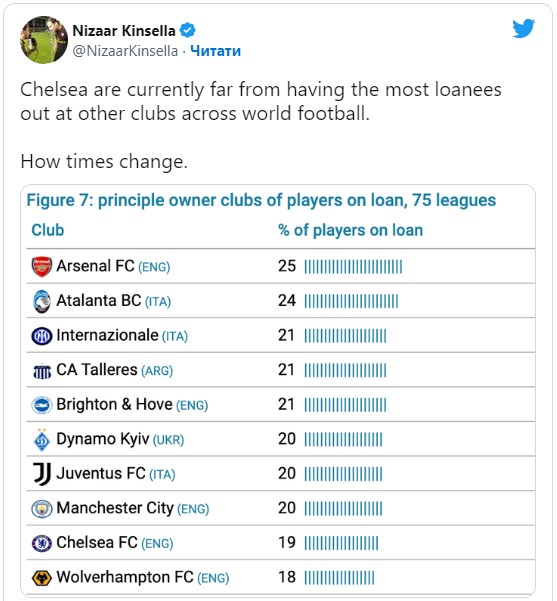Click the CA Talleres crest
The image size is (557, 601).
click(x=42, y=371)
